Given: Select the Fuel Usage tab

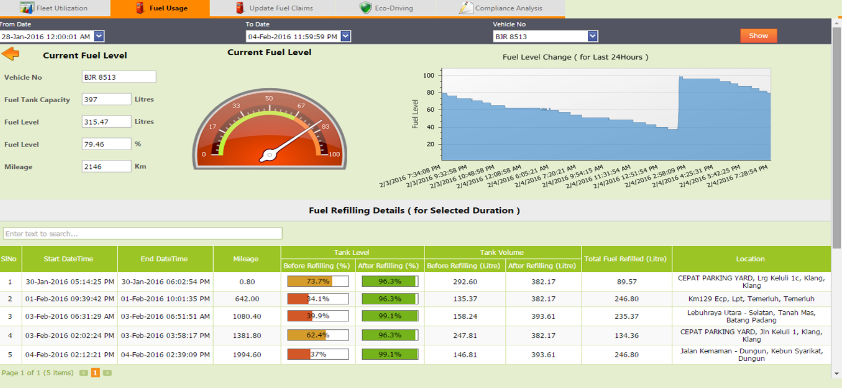Looking at the screenshot, I should (x=160, y=8).
